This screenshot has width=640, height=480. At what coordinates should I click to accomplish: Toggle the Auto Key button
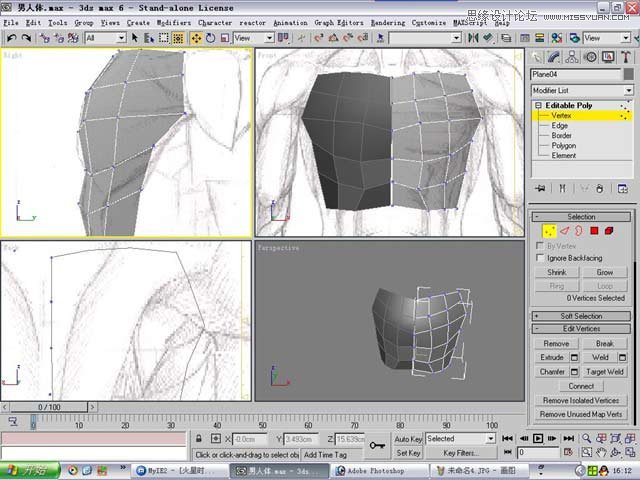pos(408,439)
